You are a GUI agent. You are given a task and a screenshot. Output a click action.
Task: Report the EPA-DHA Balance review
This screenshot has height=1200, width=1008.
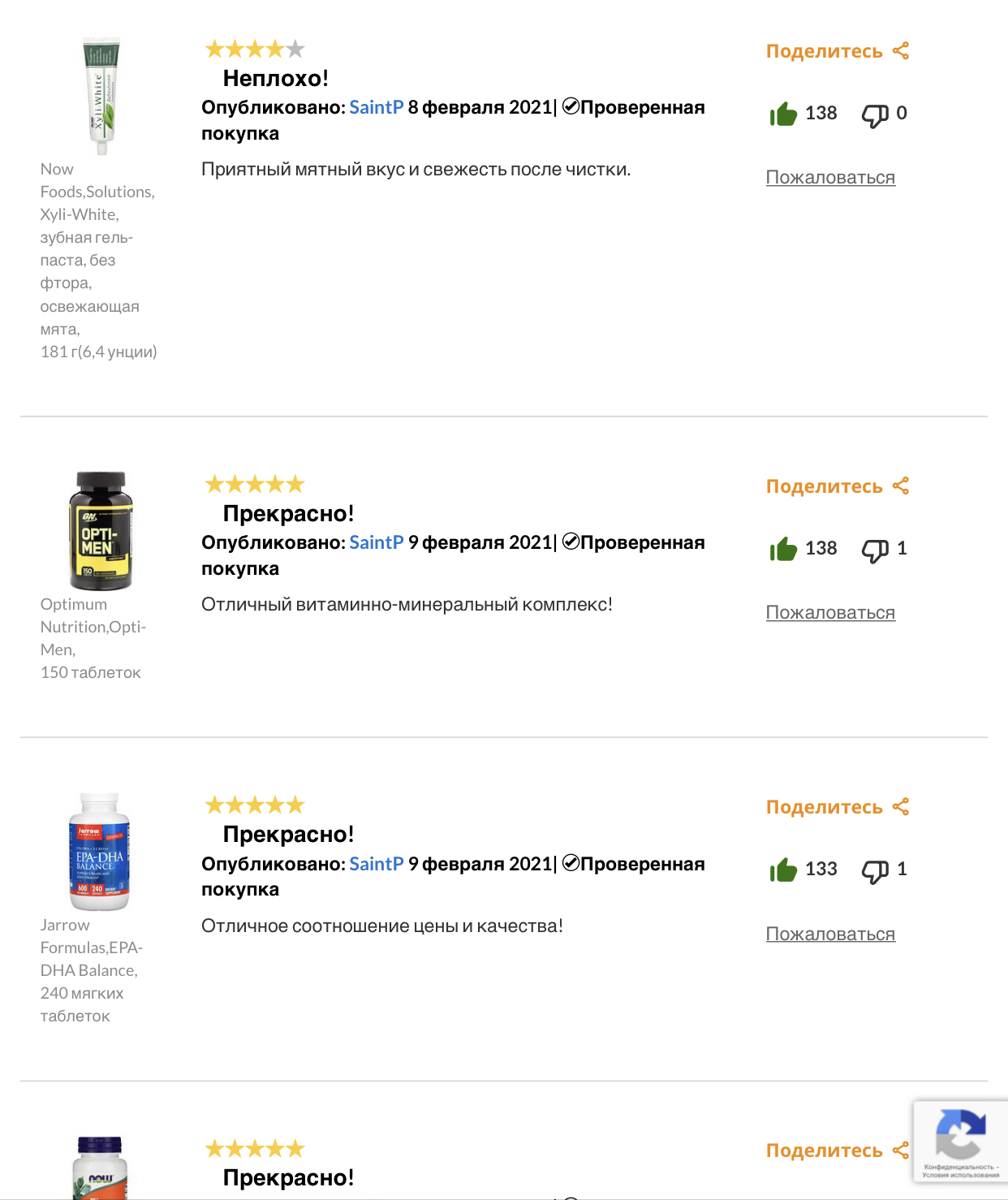click(830, 934)
